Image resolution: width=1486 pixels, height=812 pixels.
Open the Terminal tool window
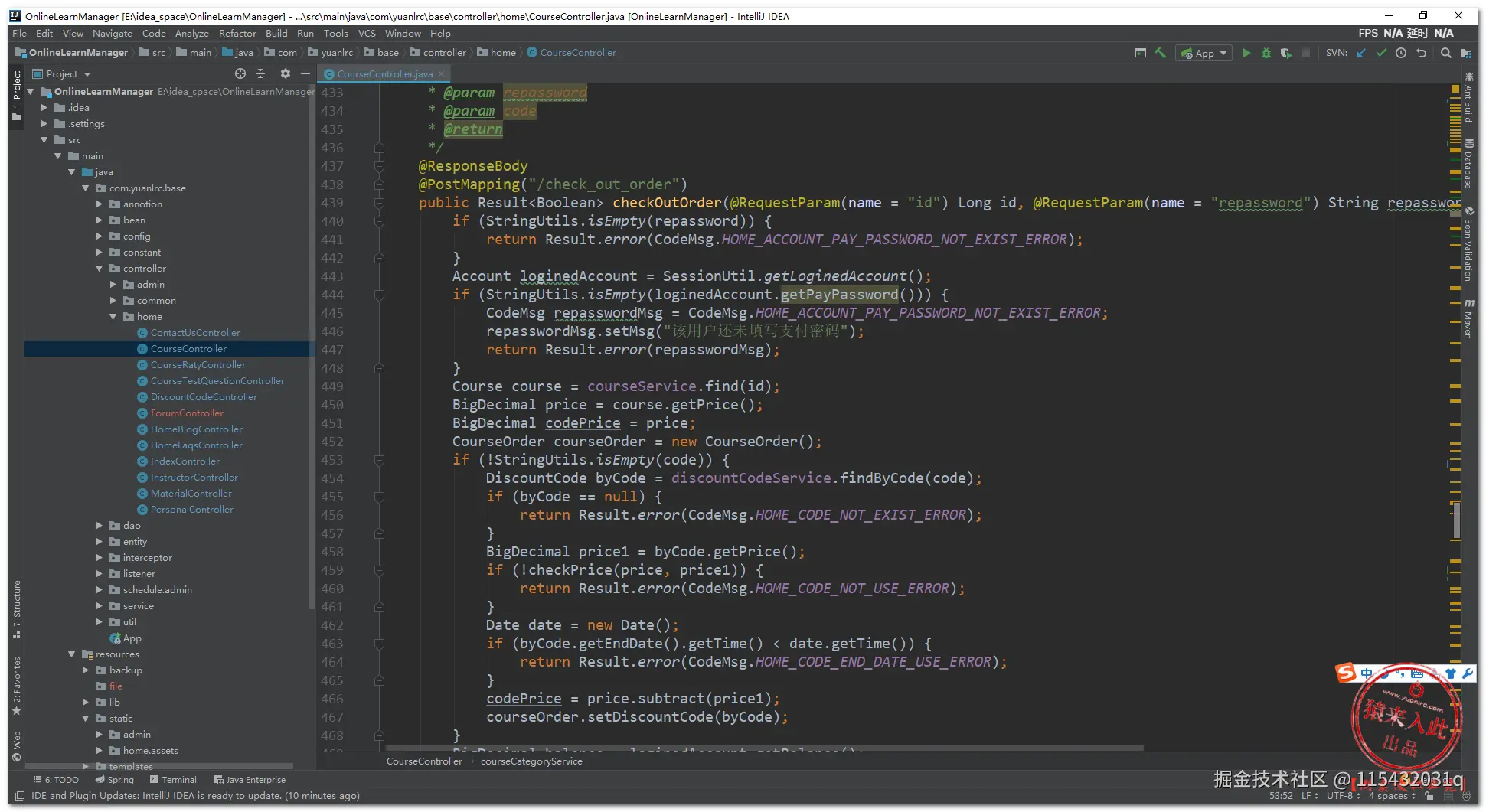[173, 780]
